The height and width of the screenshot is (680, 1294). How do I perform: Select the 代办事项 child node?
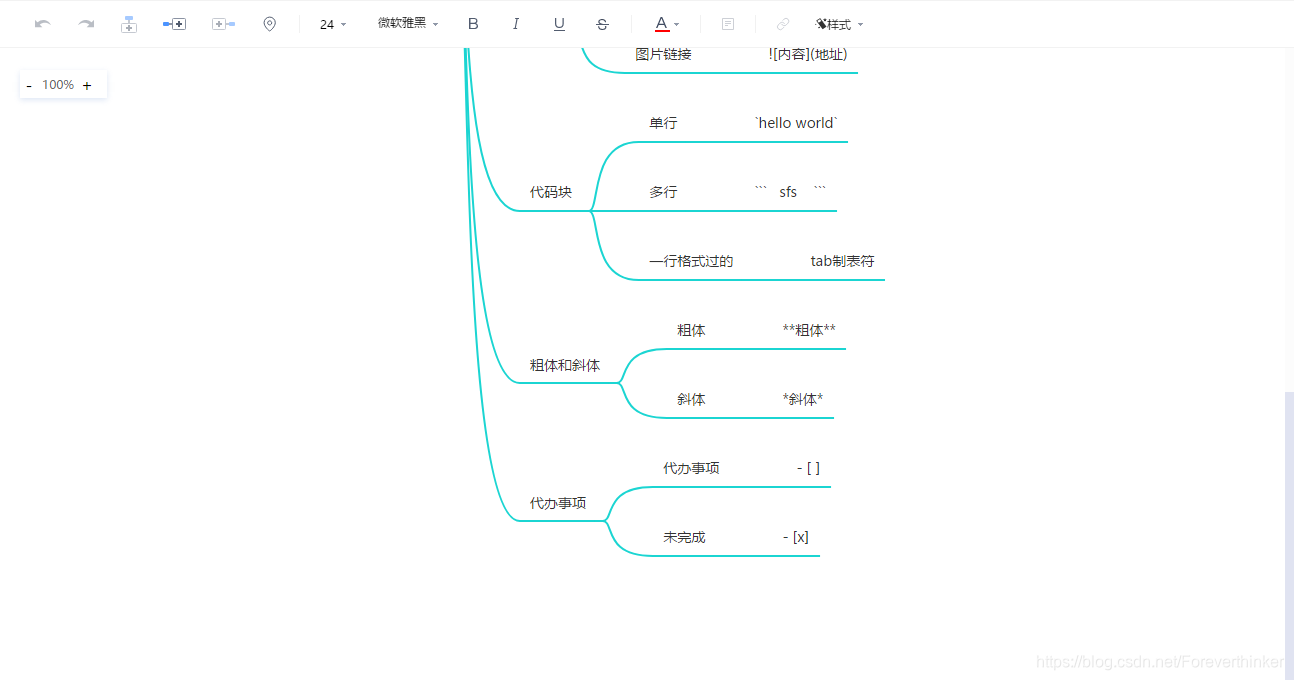click(x=691, y=468)
